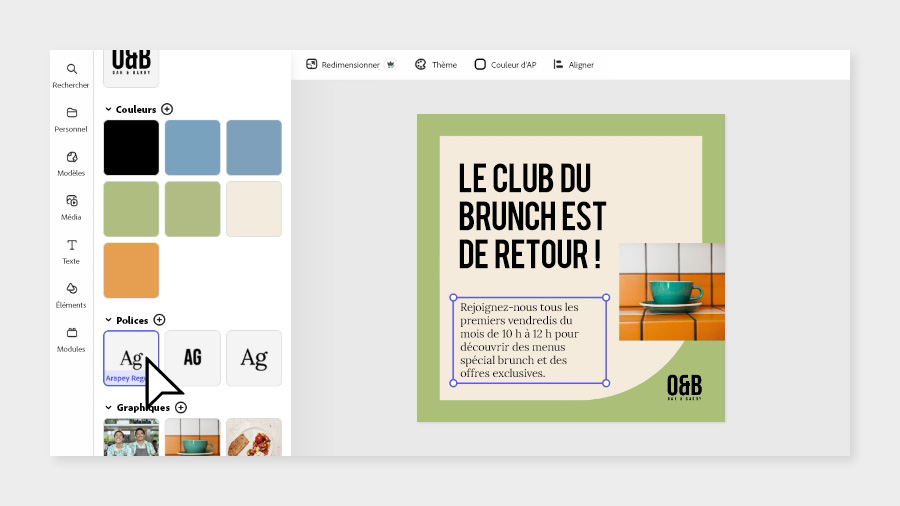Select the teal cup photo on the canvas
This screenshot has height=506, width=900.
pyautogui.click(x=672, y=291)
